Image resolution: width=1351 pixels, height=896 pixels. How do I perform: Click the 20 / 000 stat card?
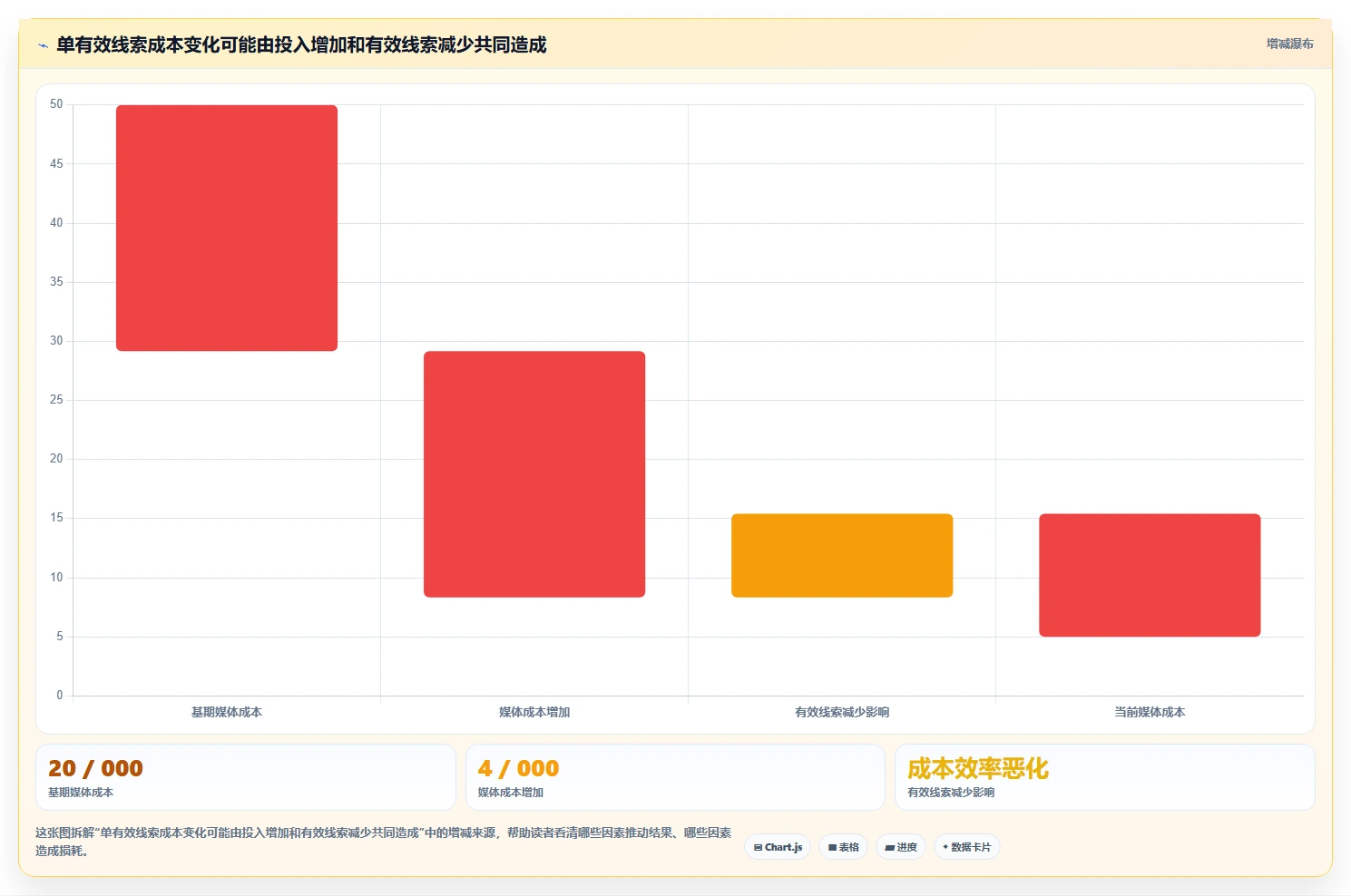(x=245, y=777)
